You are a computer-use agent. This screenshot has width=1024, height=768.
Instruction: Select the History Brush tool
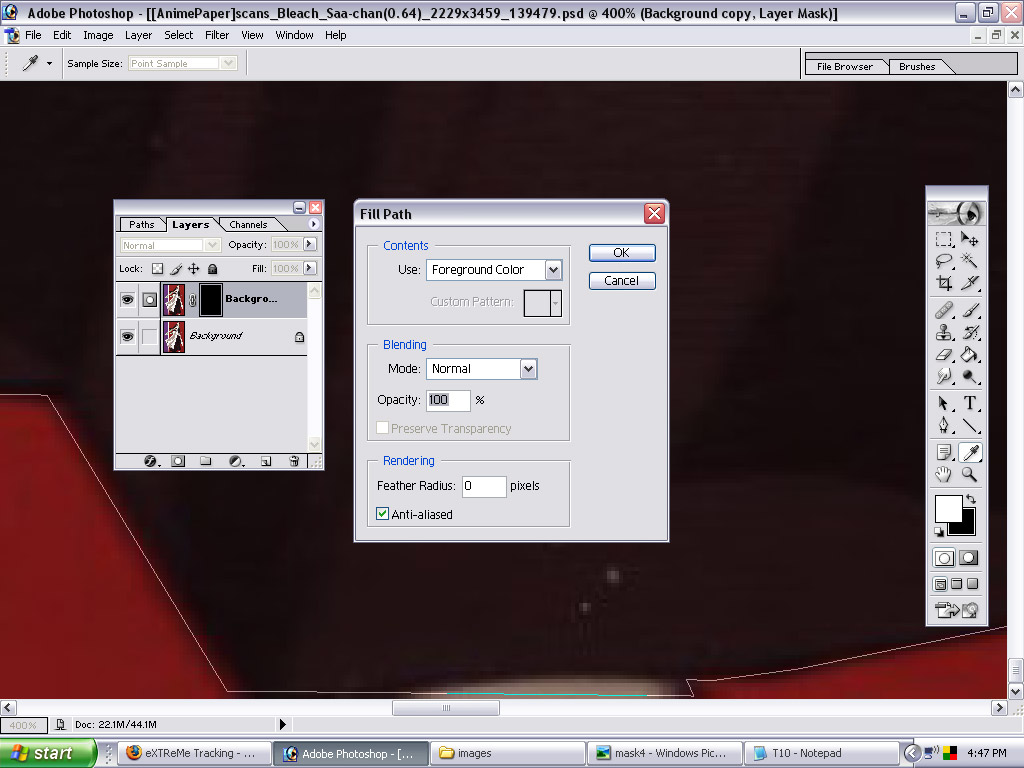pos(970,332)
